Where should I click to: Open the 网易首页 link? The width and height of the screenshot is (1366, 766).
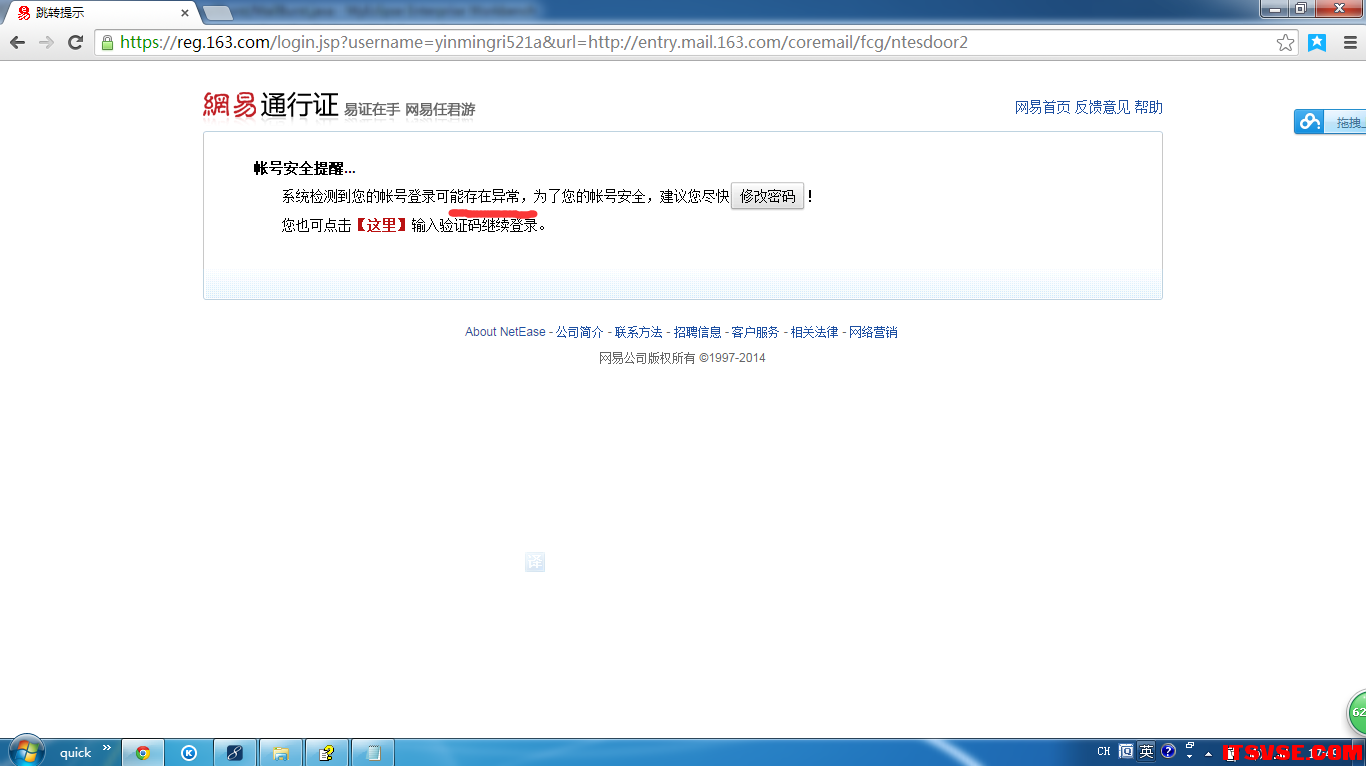[x=1042, y=107]
